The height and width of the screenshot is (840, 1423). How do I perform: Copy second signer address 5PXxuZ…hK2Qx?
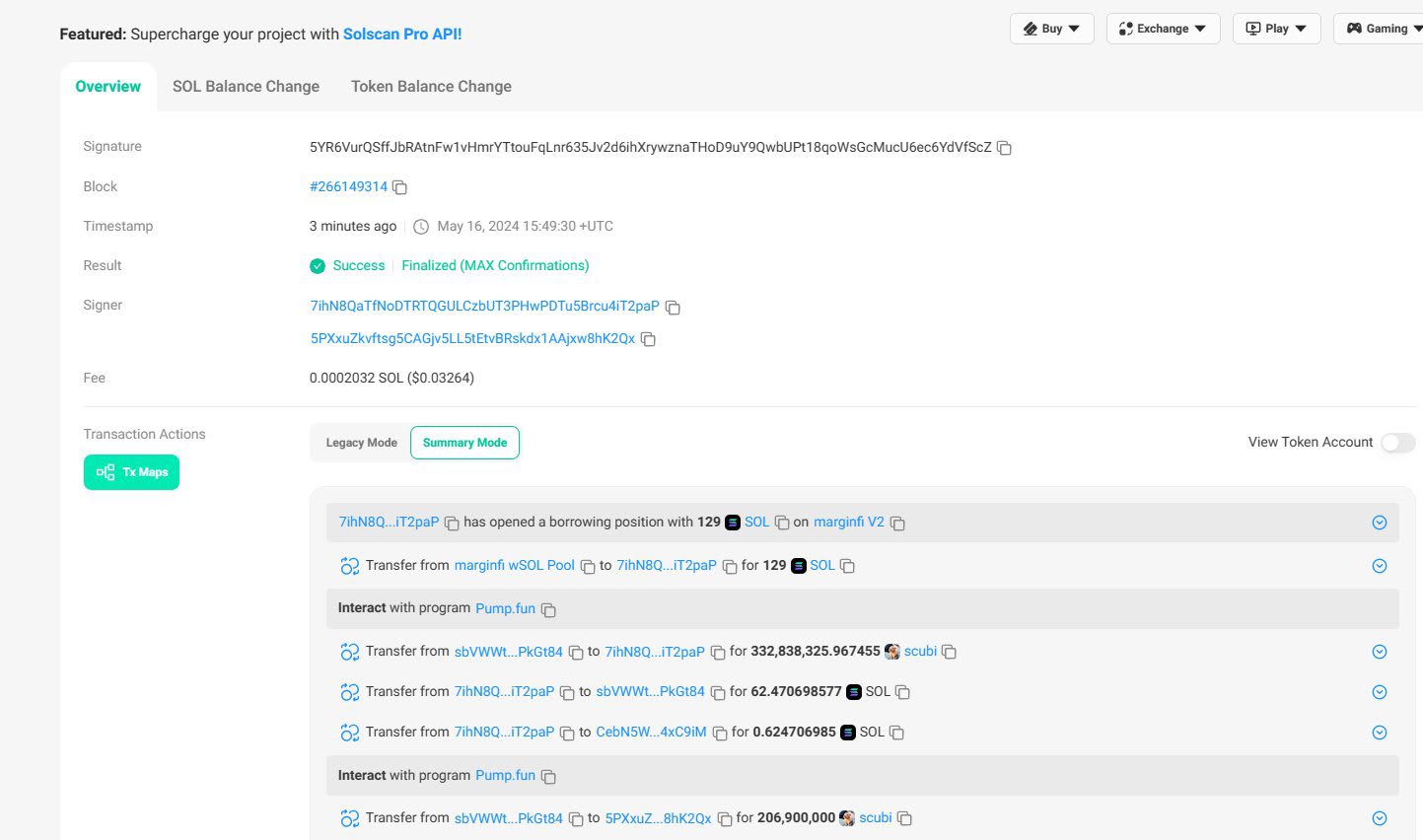click(x=648, y=339)
